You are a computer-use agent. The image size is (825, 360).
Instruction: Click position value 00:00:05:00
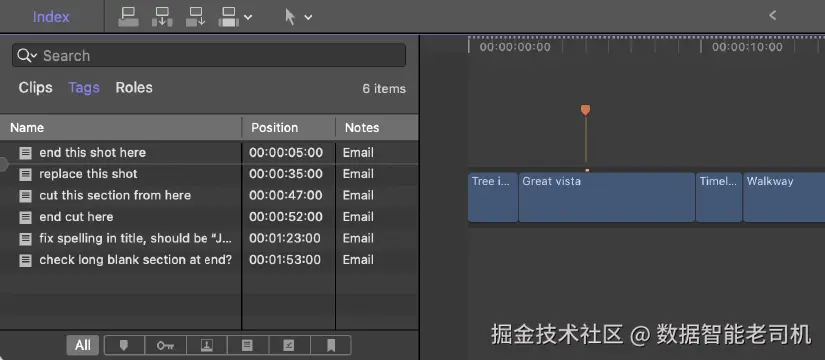pyautogui.click(x=286, y=153)
